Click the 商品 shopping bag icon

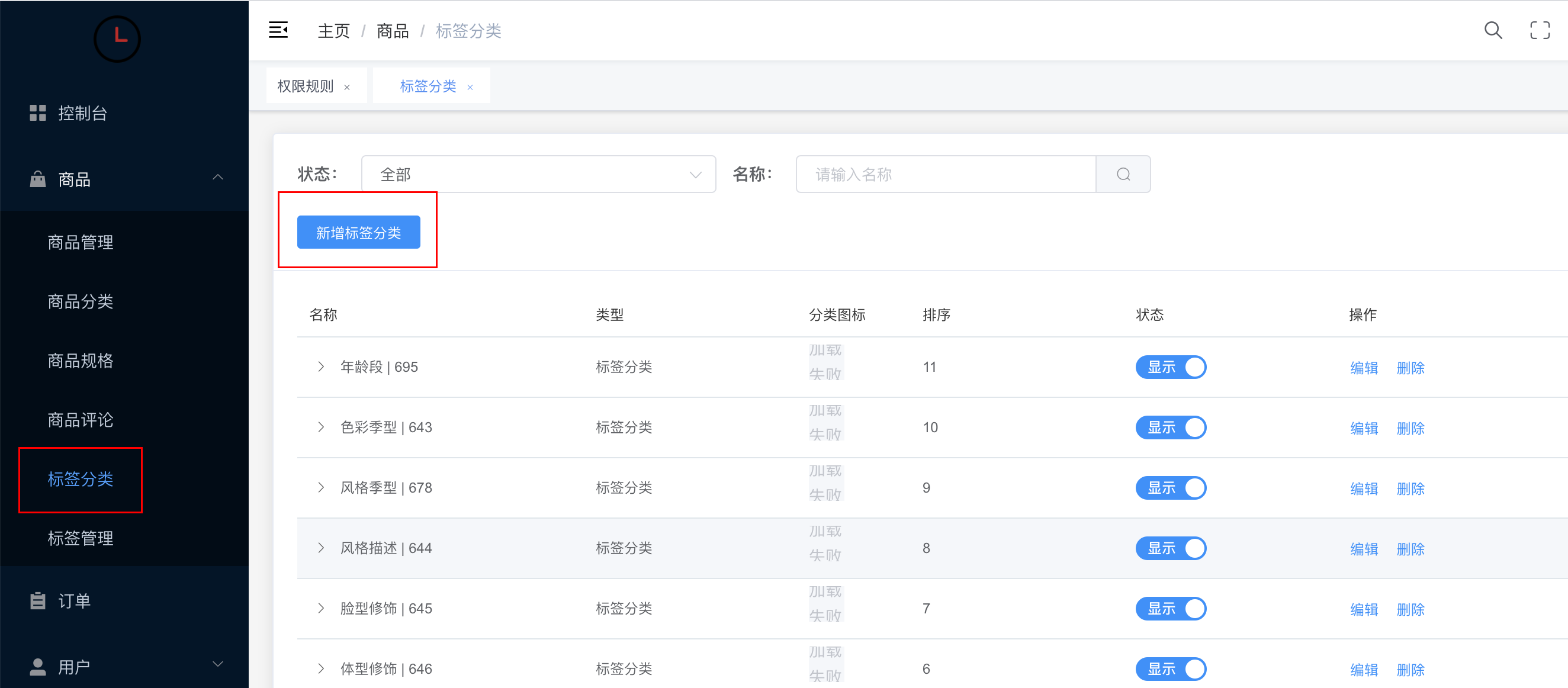click(38, 179)
